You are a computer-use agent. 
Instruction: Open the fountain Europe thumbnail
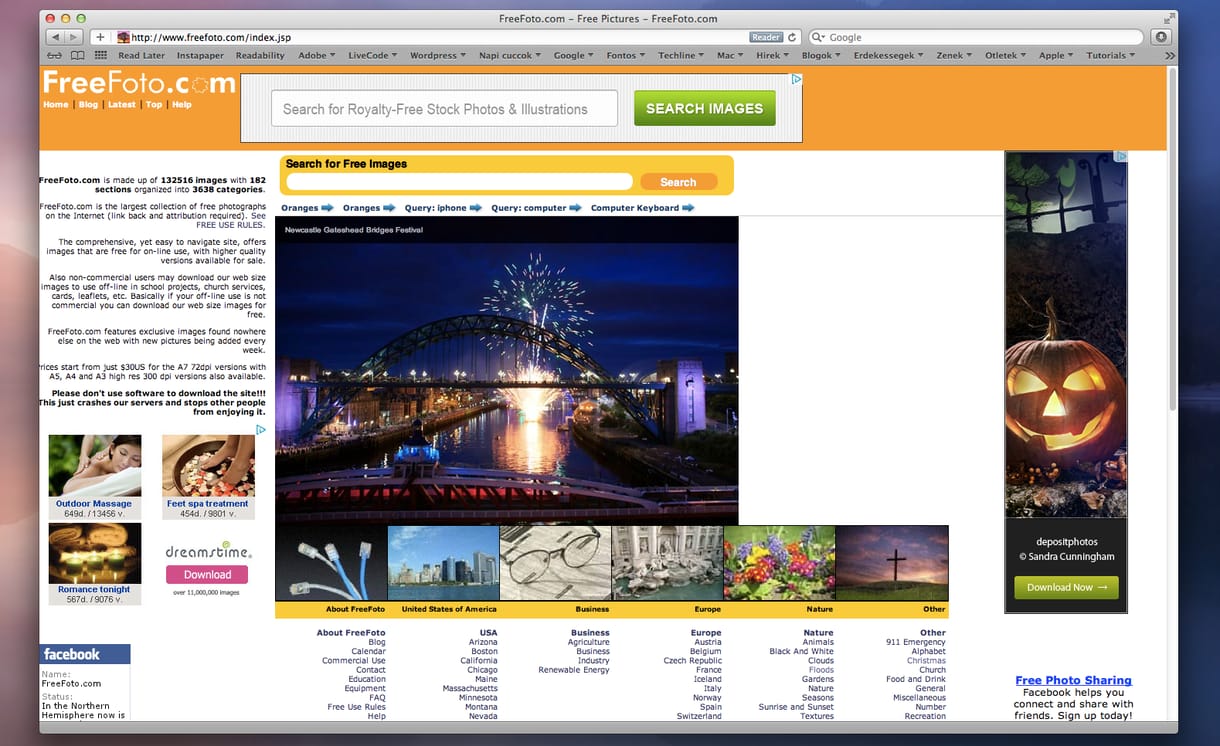(x=667, y=563)
